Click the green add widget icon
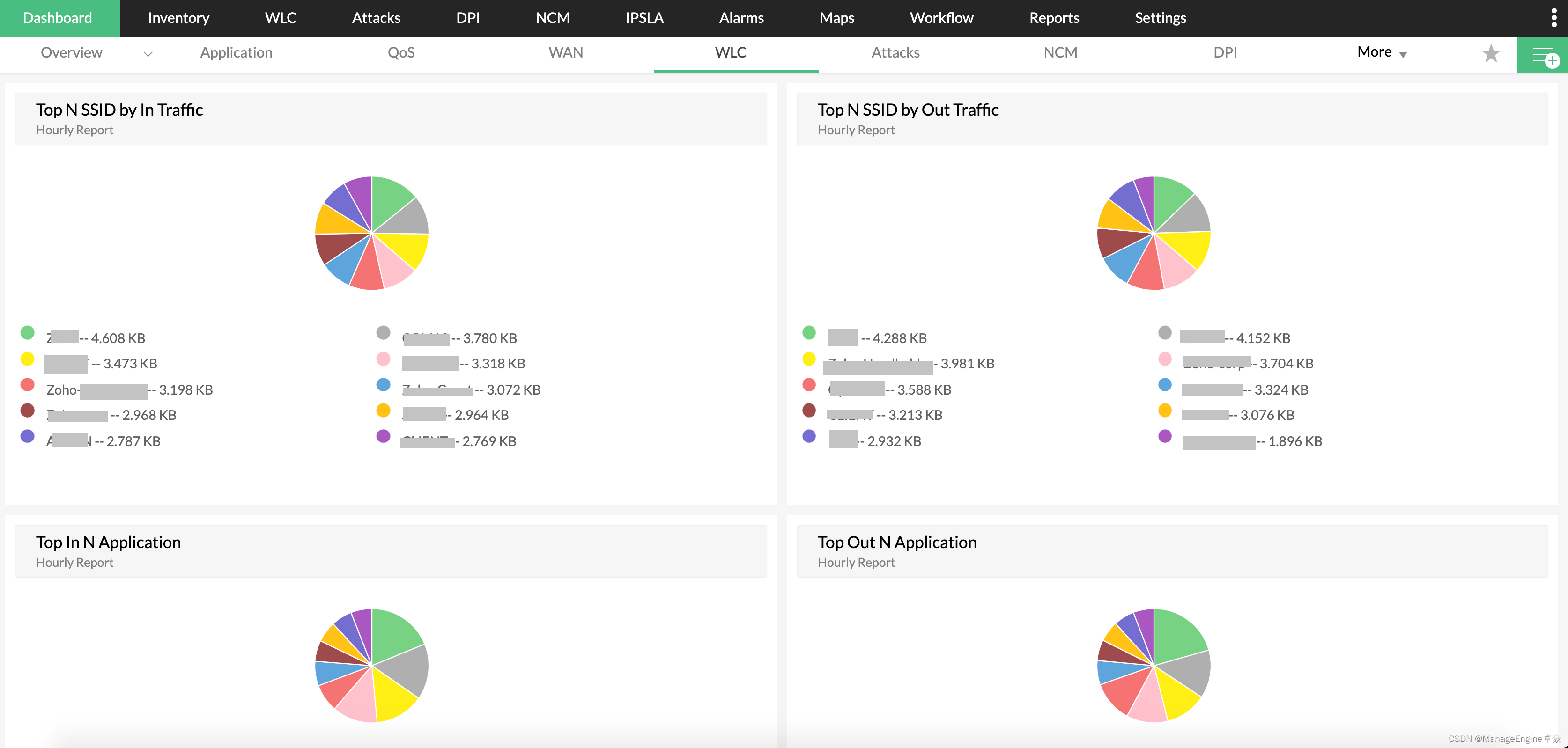This screenshot has height=748, width=1568. pyautogui.click(x=1542, y=55)
